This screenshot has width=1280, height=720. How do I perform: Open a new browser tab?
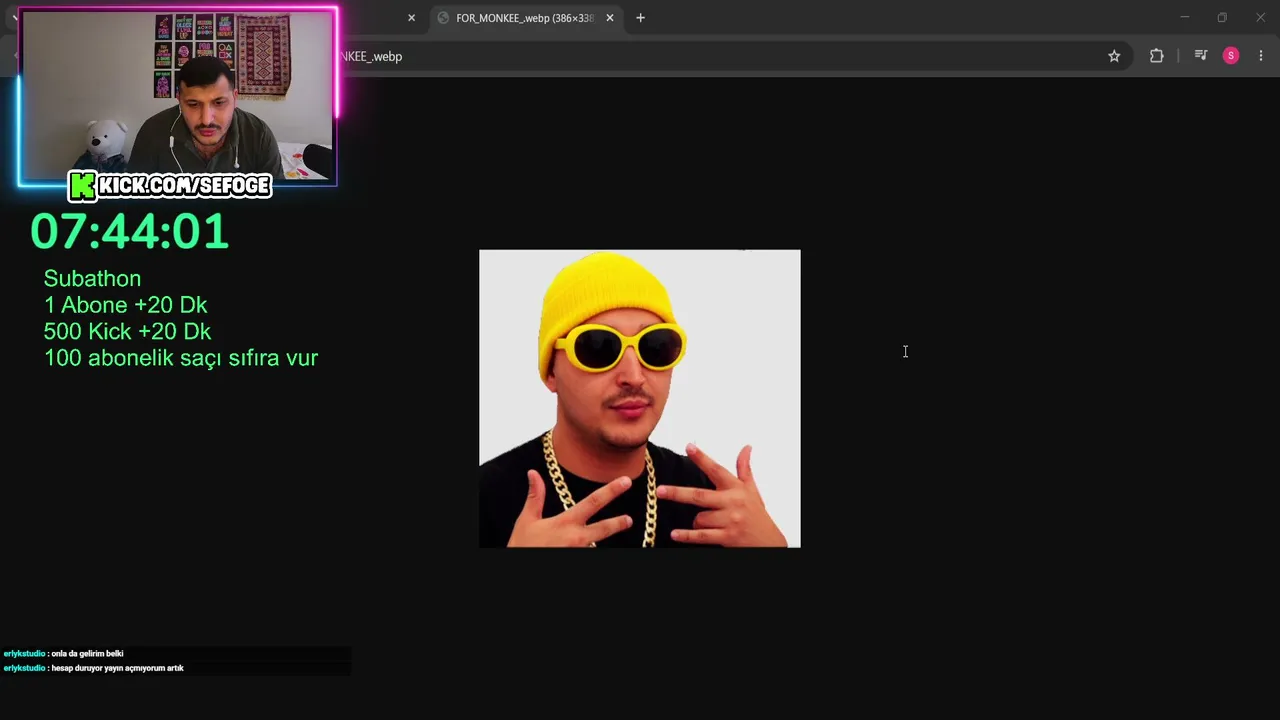coord(640,18)
